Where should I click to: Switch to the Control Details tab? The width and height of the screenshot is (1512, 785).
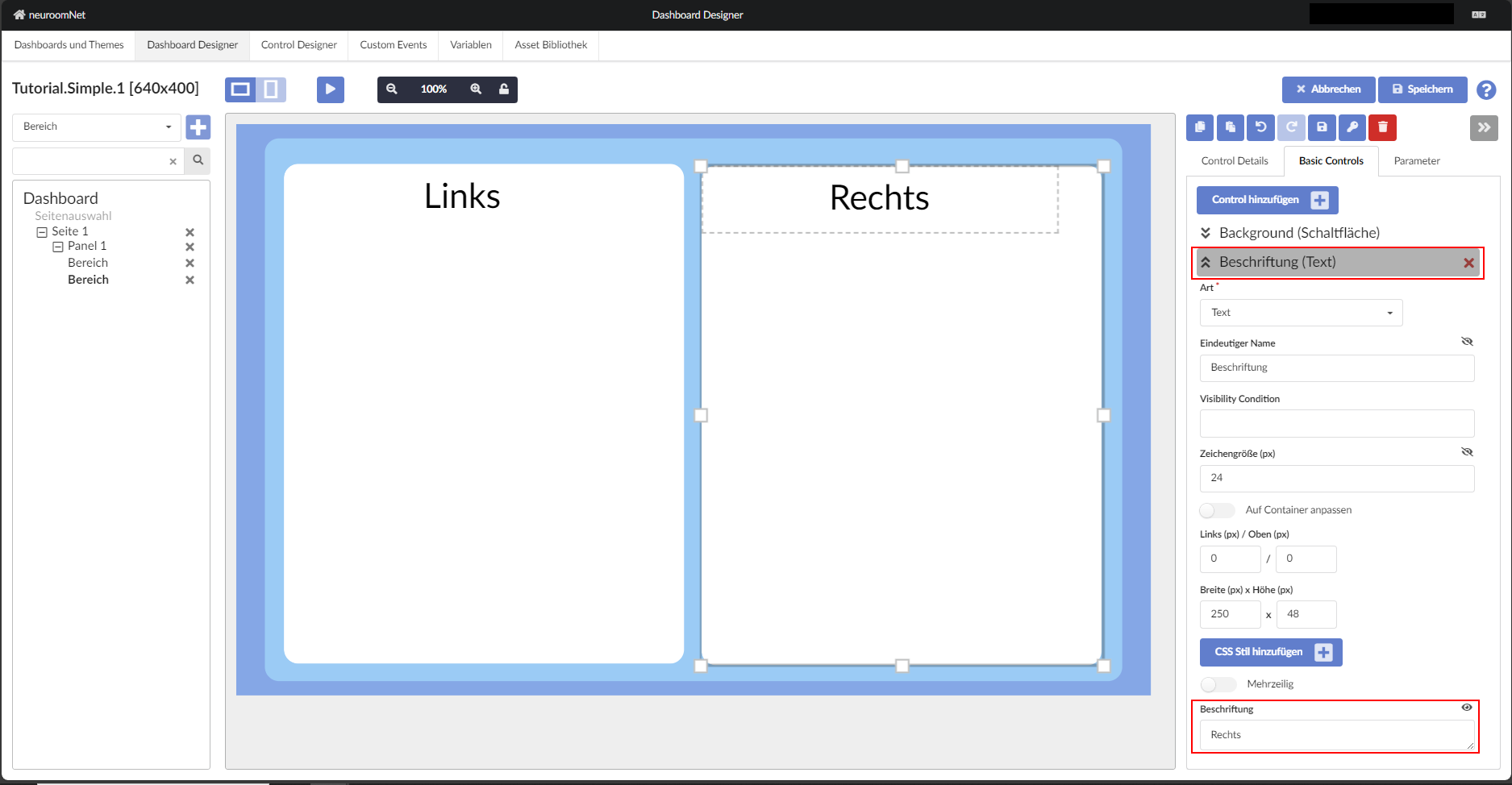pos(1234,161)
